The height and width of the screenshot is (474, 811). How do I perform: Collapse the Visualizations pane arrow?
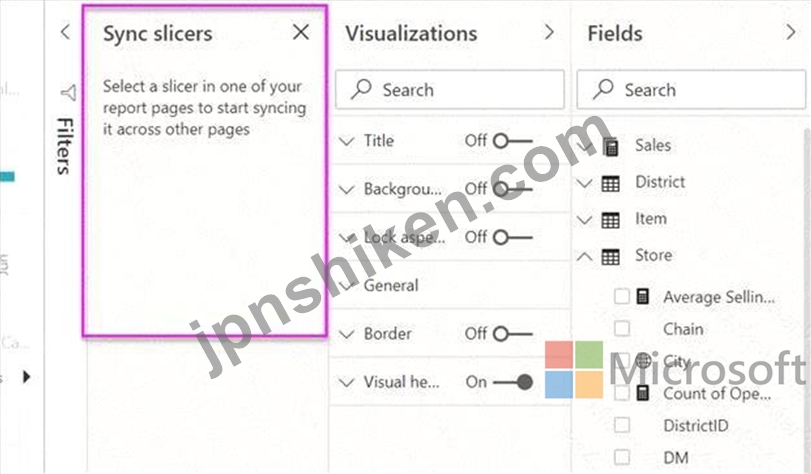pyautogui.click(x=549, y=33)
